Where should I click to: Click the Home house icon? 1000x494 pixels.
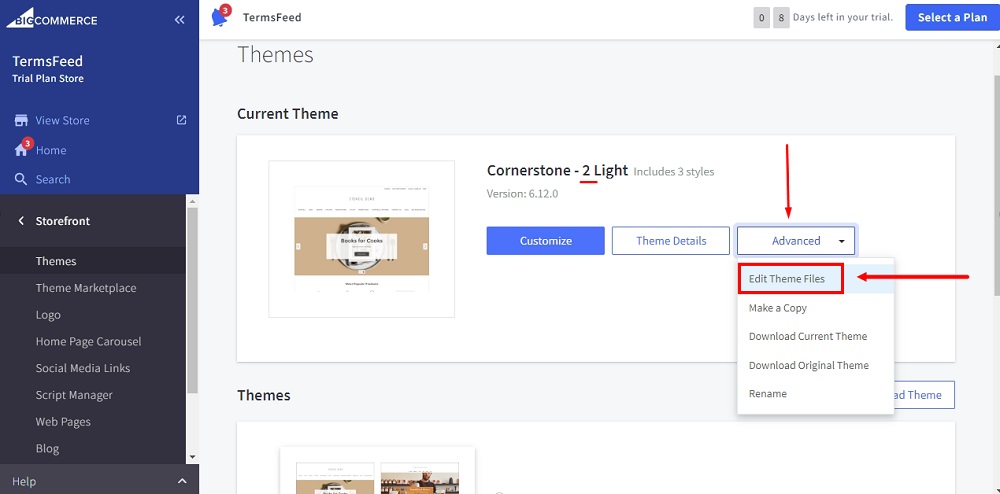[21, 150]
